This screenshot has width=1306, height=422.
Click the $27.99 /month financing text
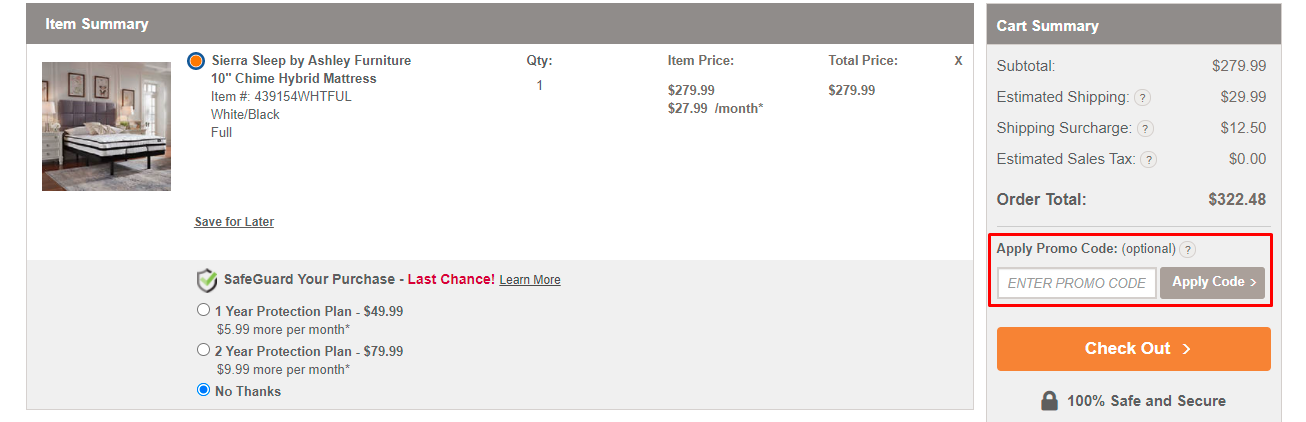pyautogui.click(x=715, y=108)
